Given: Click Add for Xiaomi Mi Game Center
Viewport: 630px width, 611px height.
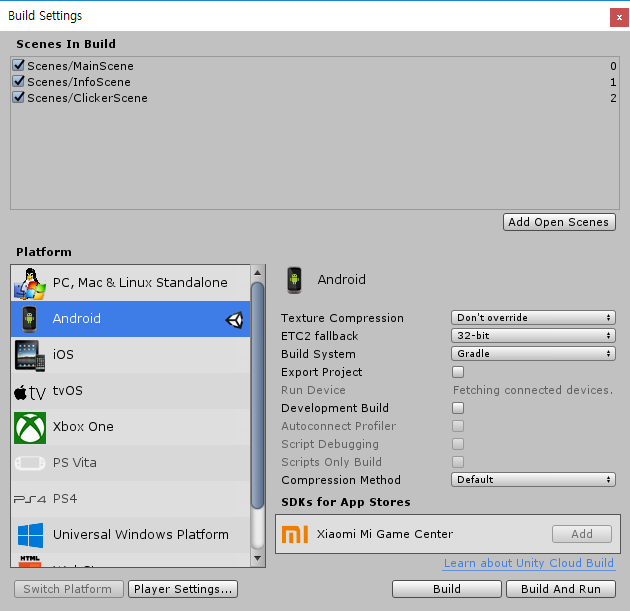Looking at the screenshot, I should tap(582, 534).
